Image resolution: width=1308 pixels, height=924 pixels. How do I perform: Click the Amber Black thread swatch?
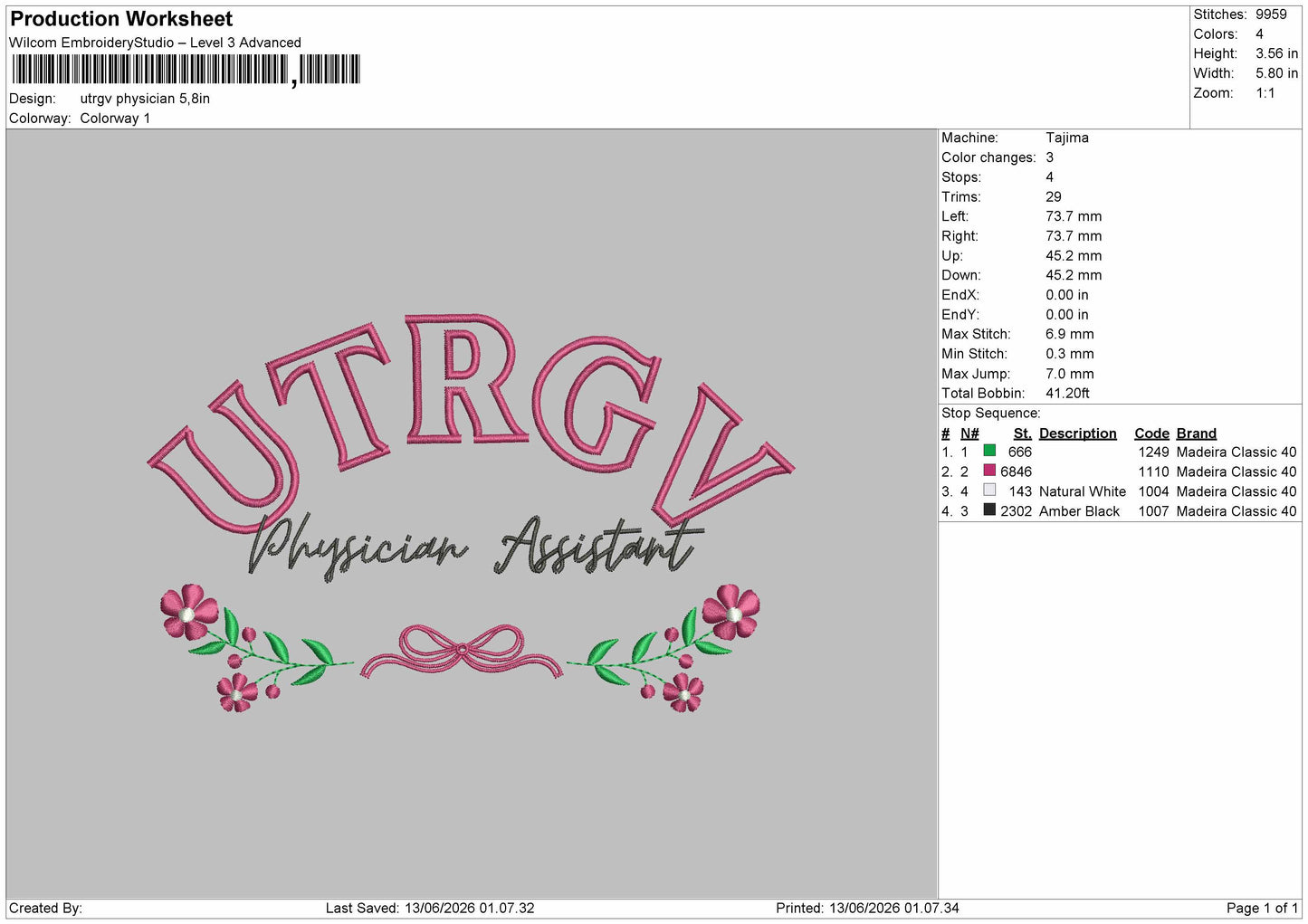tap(989, 510)
